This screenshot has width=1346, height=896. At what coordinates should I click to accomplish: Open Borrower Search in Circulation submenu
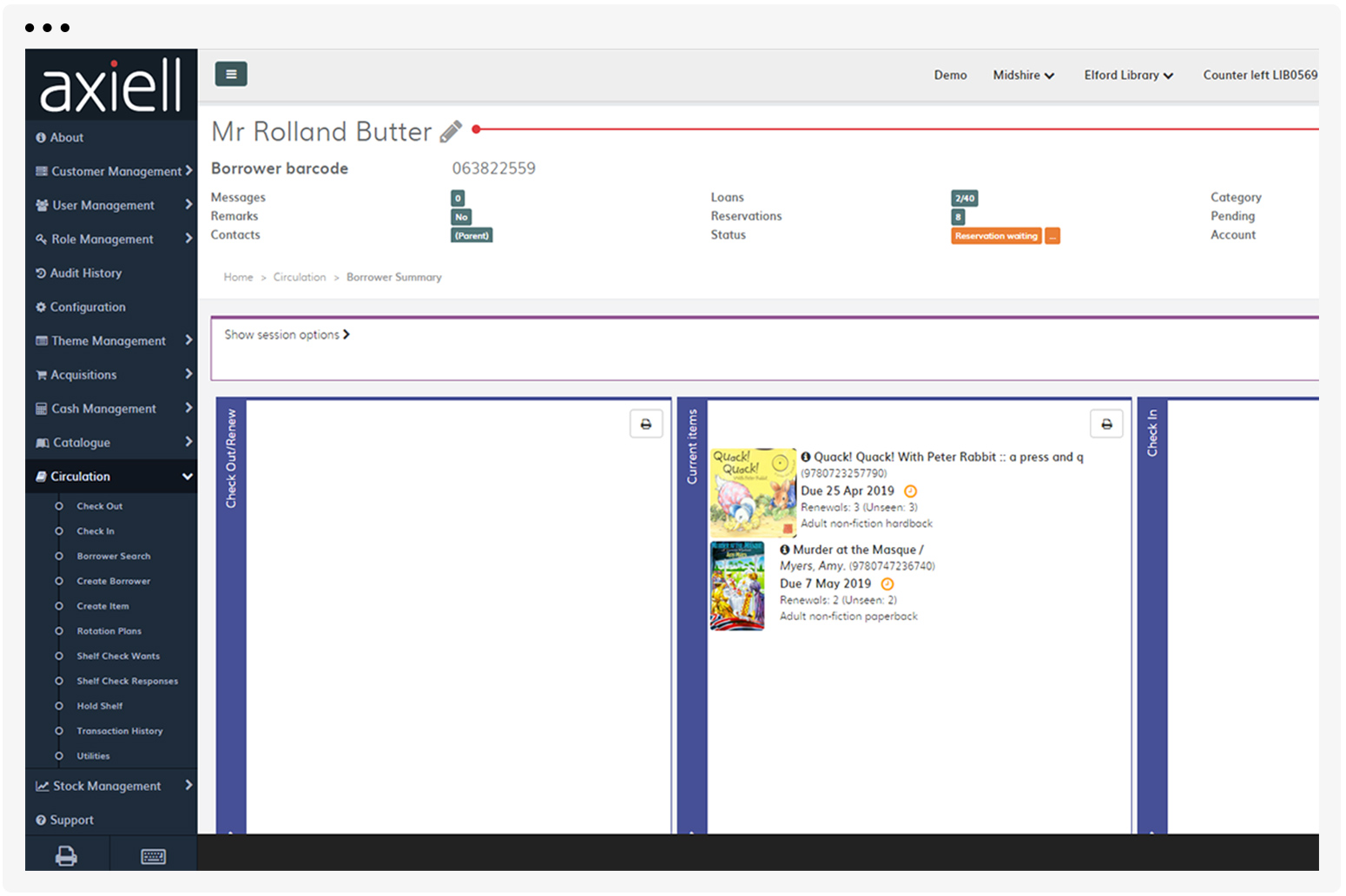point(114,557)
